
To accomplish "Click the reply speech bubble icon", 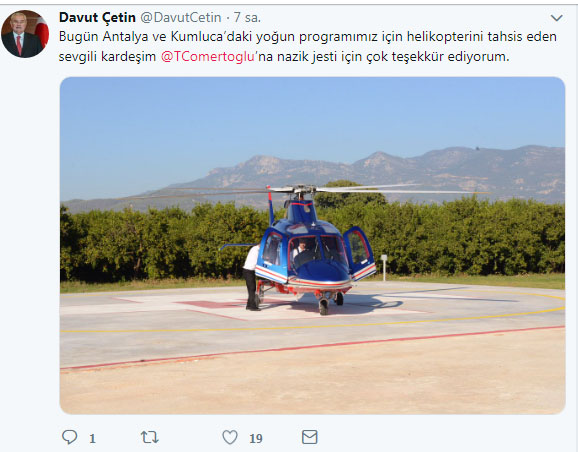I will coord(69,437).
